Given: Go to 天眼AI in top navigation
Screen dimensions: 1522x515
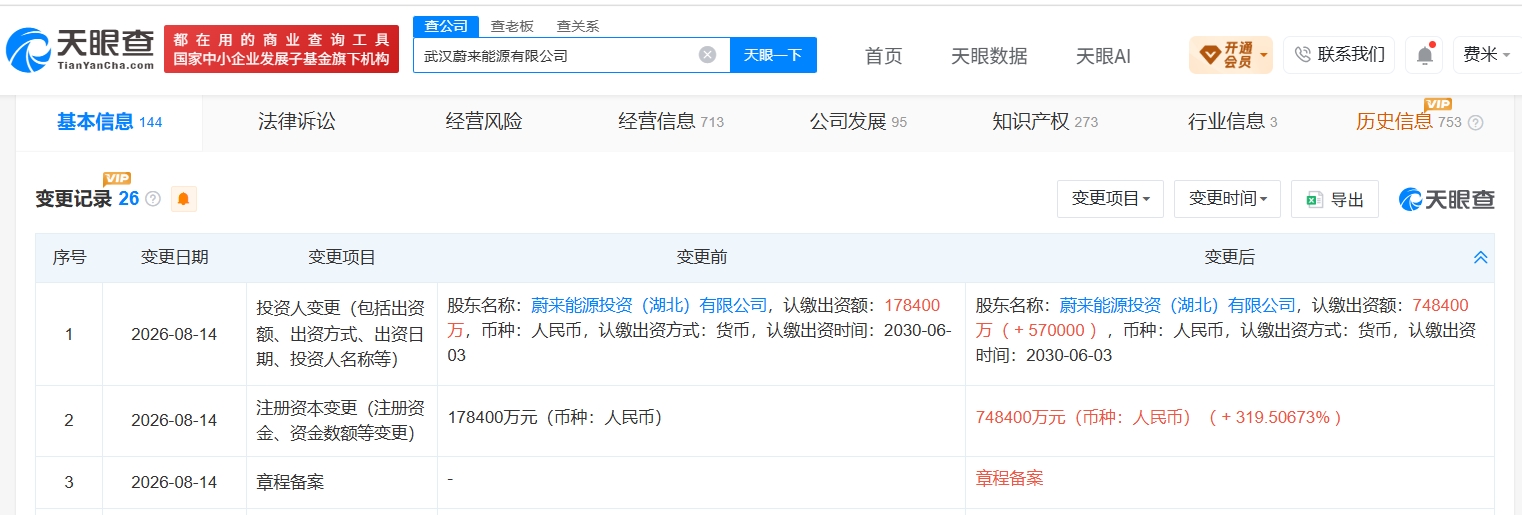Looking at the screenshot, I should click(1103, 56).
